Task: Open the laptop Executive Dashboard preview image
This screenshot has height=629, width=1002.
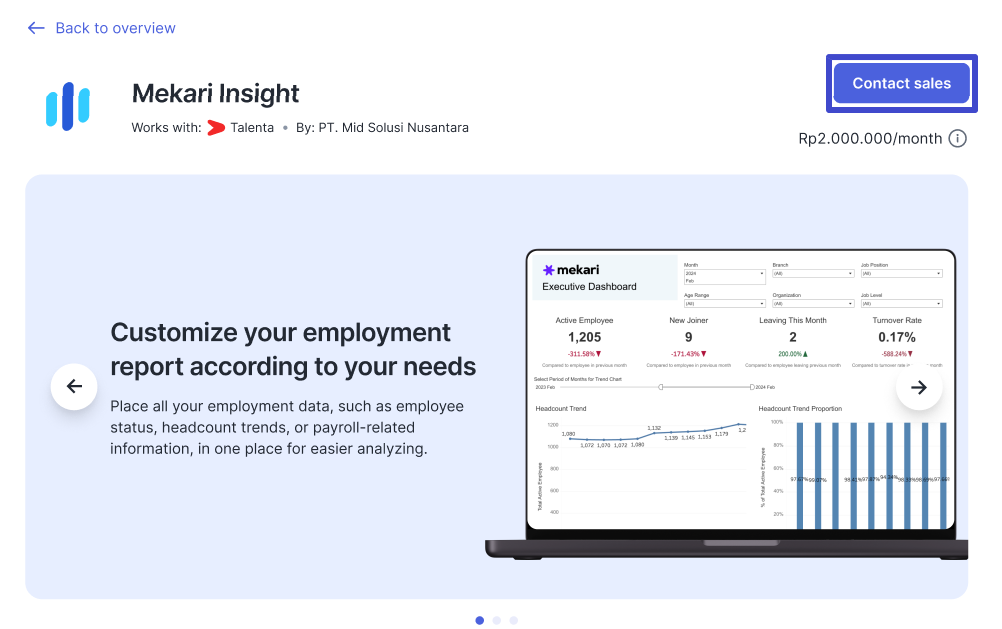Action: [x=727, y=404]
